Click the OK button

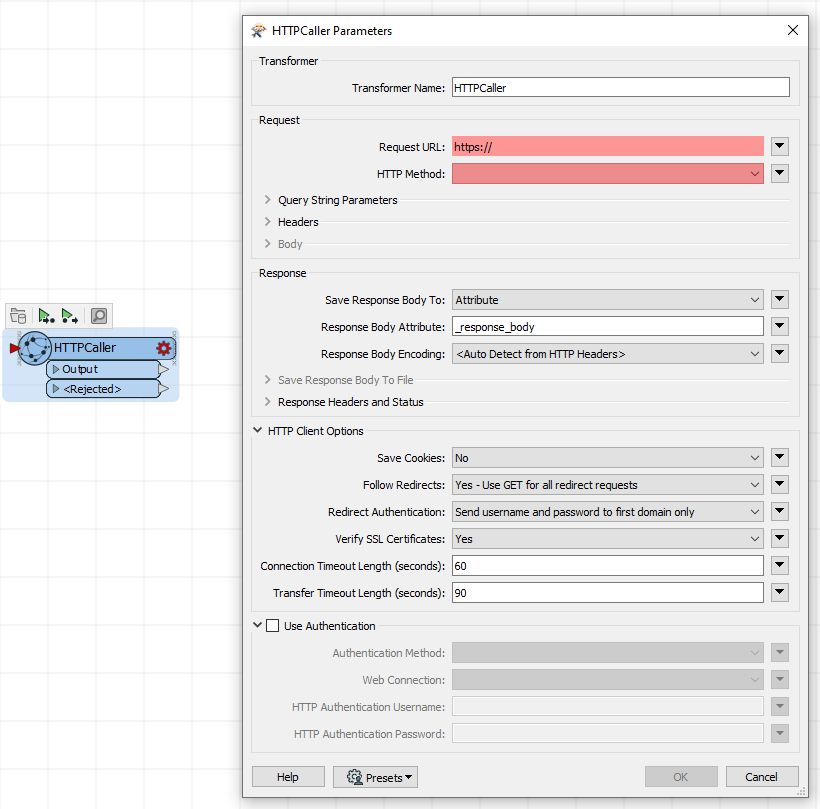681,777
